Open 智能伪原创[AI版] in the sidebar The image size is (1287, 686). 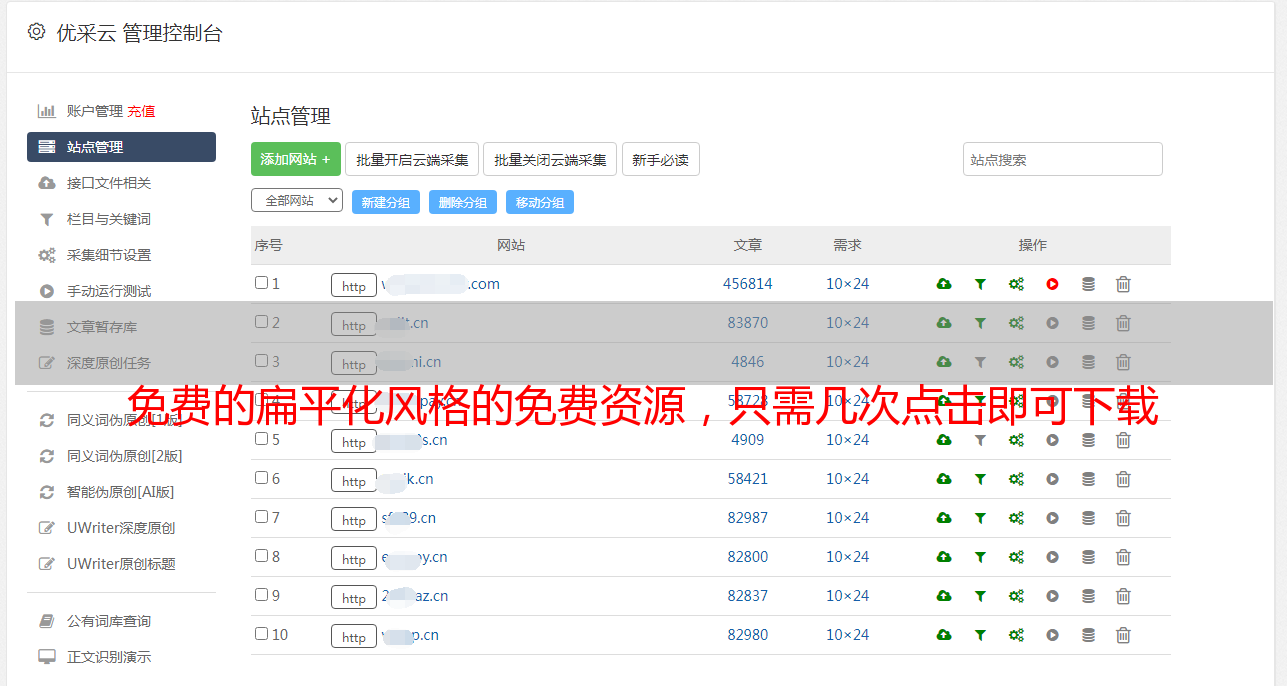pyautogui.click(x=121, y=492)
